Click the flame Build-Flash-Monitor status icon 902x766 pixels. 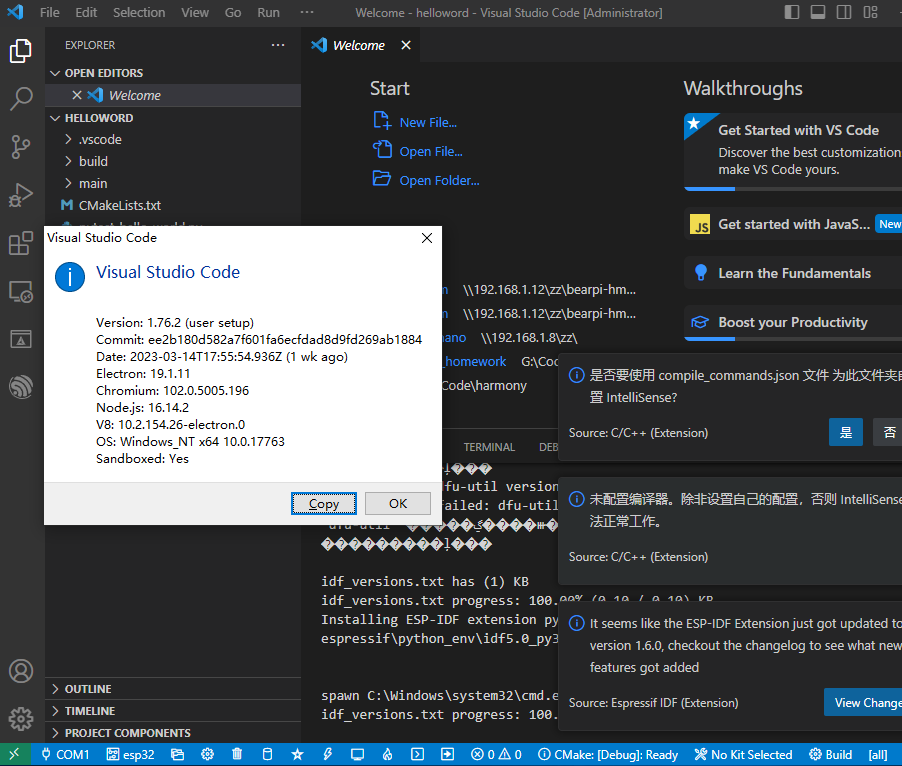click(387, 754)
